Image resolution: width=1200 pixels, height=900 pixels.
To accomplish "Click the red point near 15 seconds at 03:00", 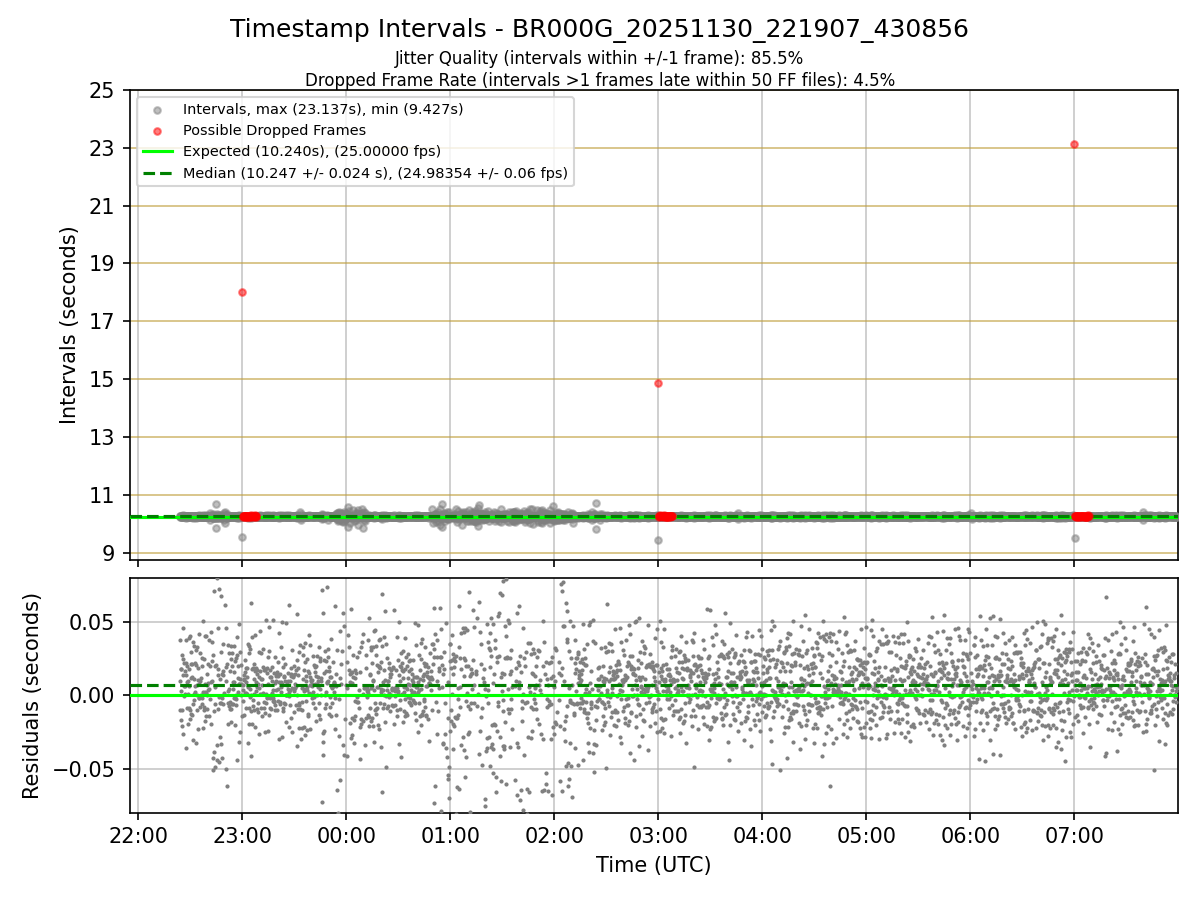I will (658, 383).
